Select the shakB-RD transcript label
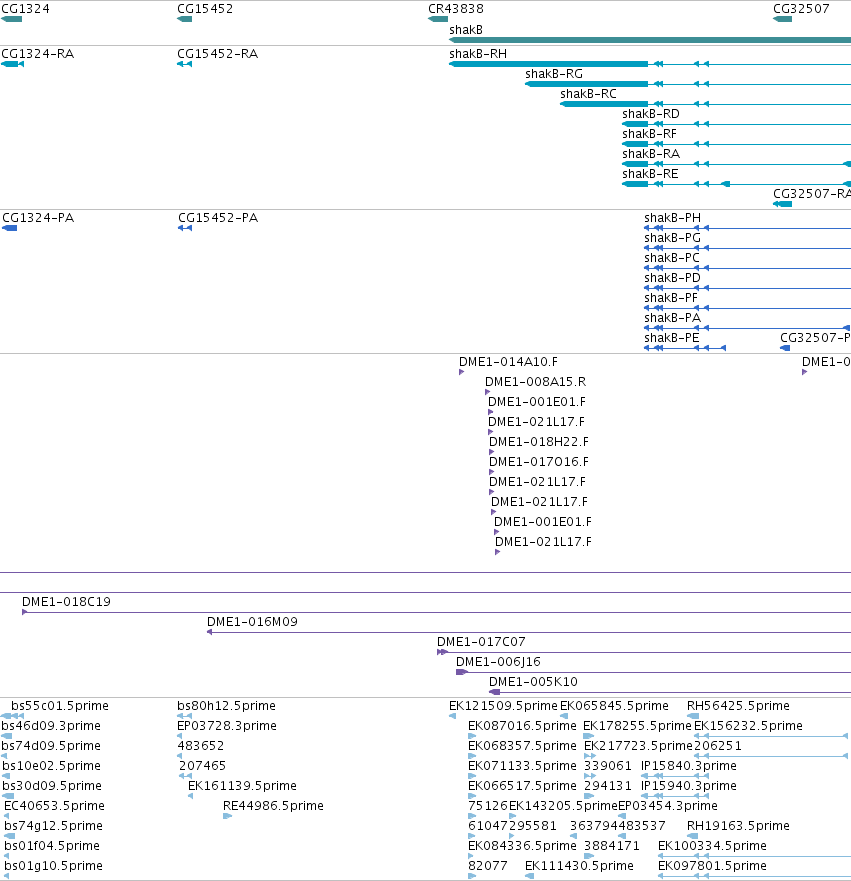 tap(650, 114)
